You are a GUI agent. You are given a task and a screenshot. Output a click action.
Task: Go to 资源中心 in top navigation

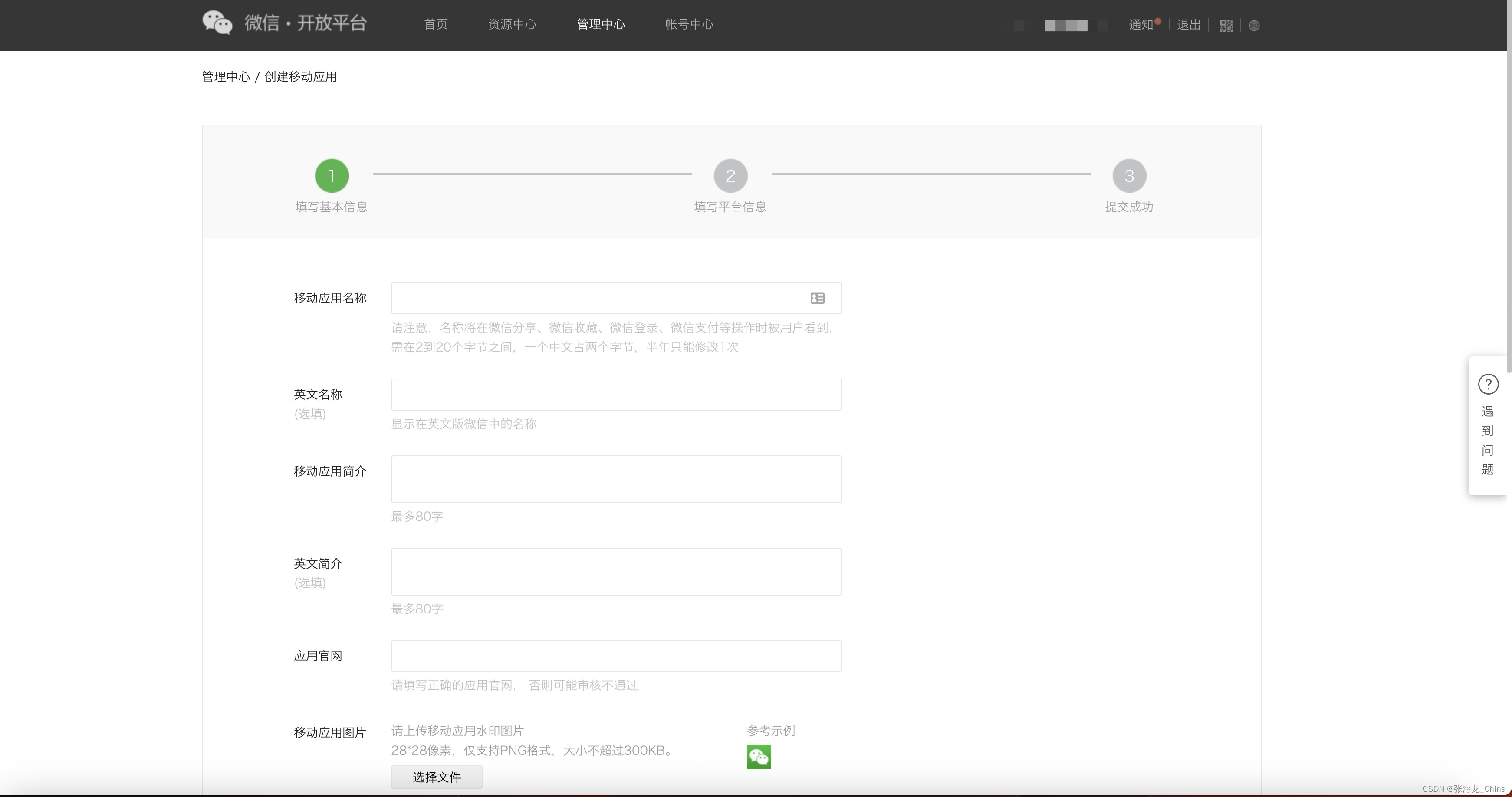click(x=512, y=25)
